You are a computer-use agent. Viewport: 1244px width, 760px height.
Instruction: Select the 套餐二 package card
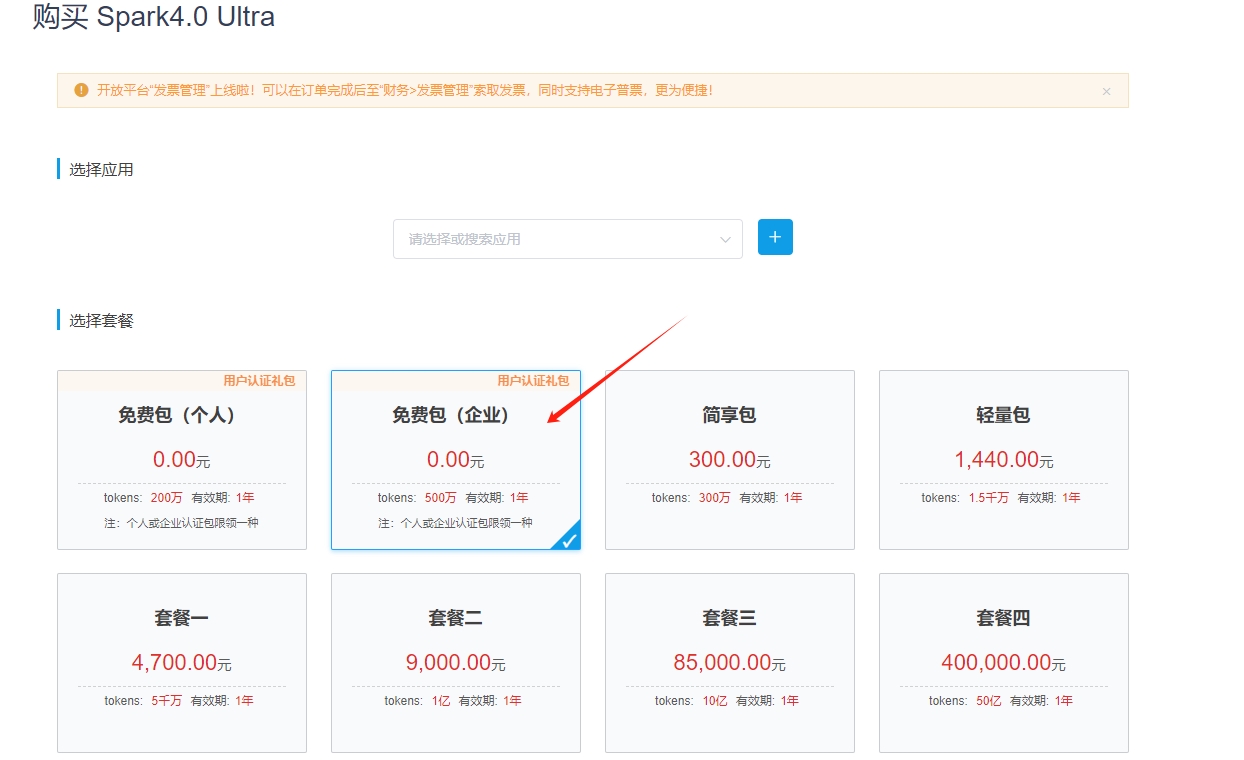pyautogui.click(x=456, y=663)
